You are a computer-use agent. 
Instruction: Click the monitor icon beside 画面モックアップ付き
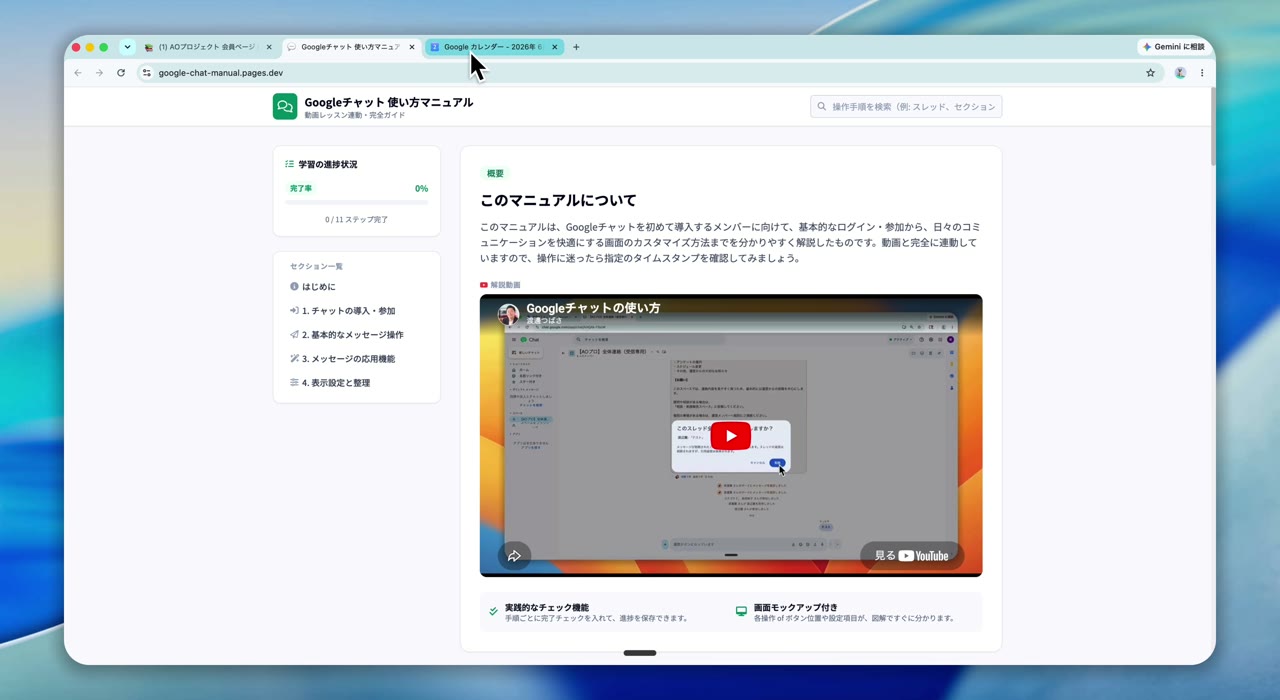[x=741, y=611]
